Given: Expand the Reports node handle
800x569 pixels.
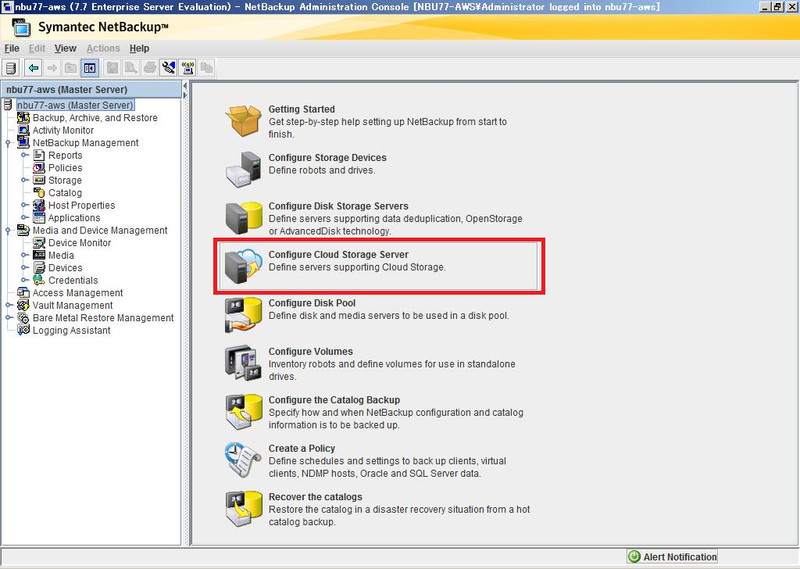Looking at the screenshot, I should (x=24, y=155).
